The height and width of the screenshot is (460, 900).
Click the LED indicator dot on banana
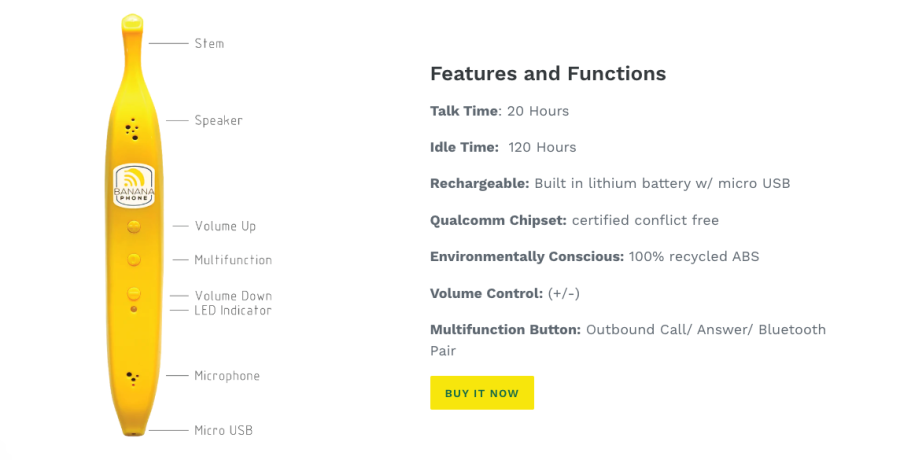(x=133, y=310)
